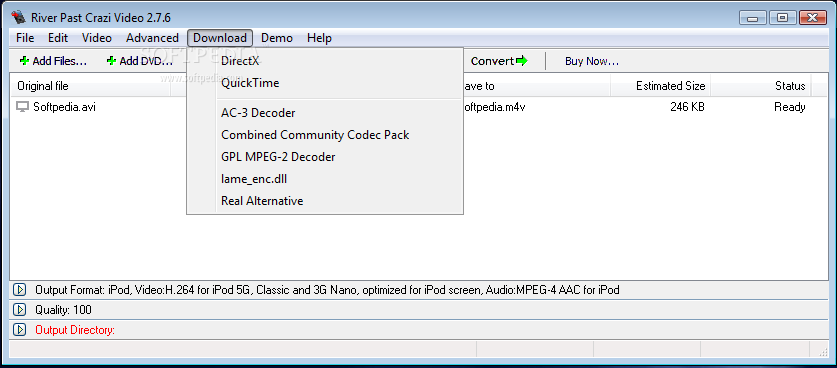This screenshot has height=368, width=837.
Task: Click the monitor icon beside Softpedia.avi
Action: pos(22,107)
